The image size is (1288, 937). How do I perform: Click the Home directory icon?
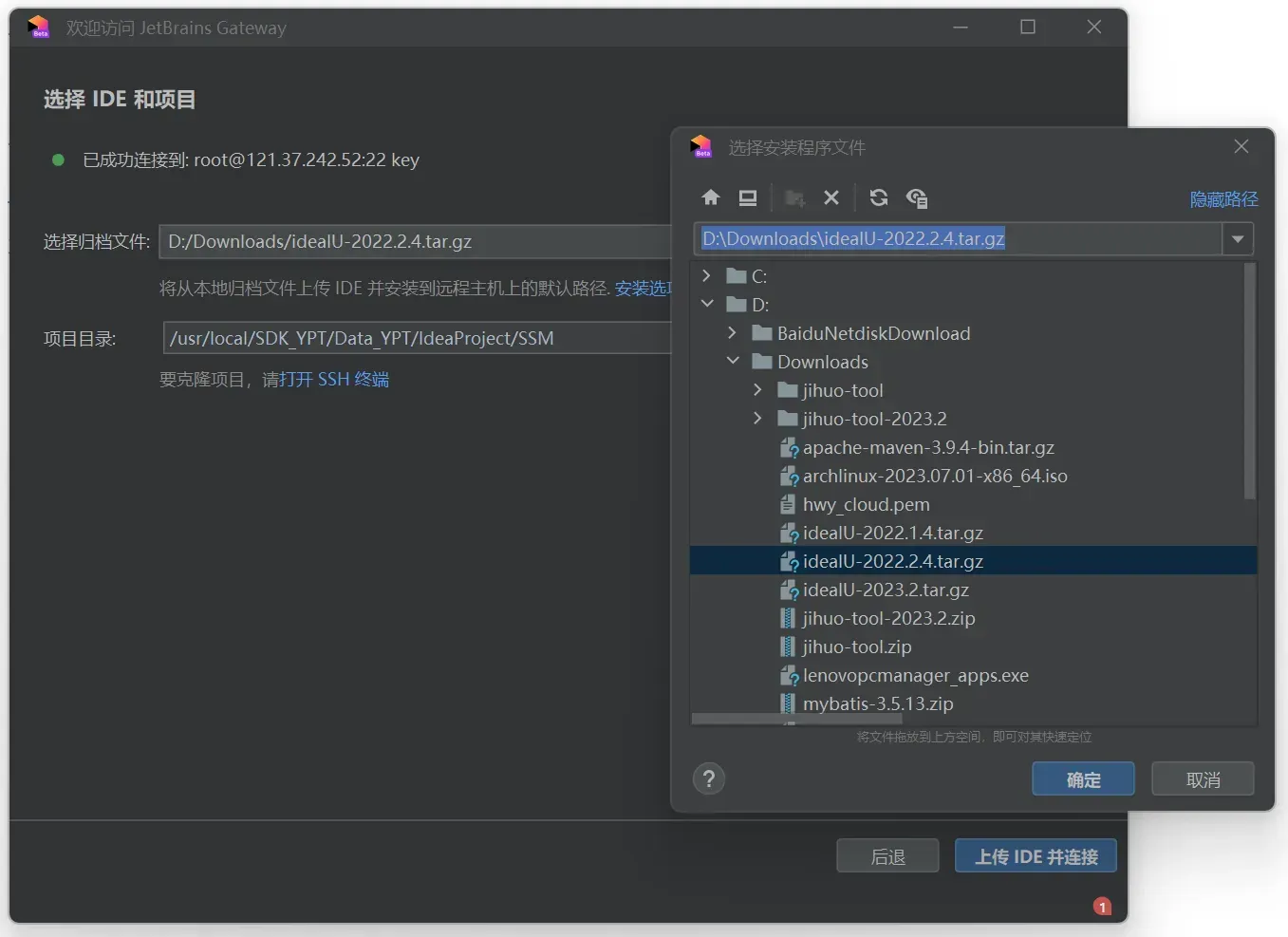pyautogui.click(x=710, y=197)
